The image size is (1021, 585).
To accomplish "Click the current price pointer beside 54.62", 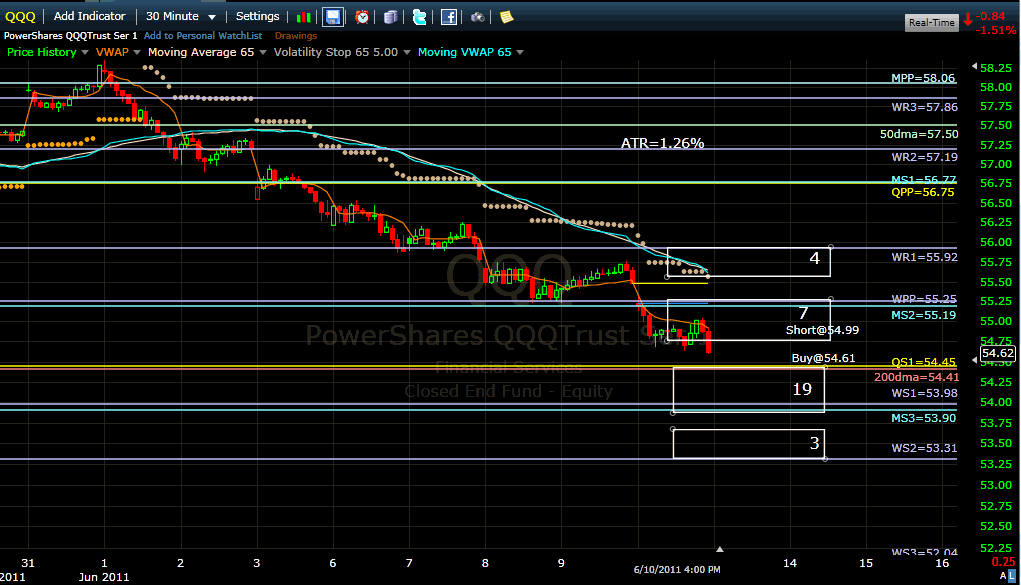I will (974, 360).
